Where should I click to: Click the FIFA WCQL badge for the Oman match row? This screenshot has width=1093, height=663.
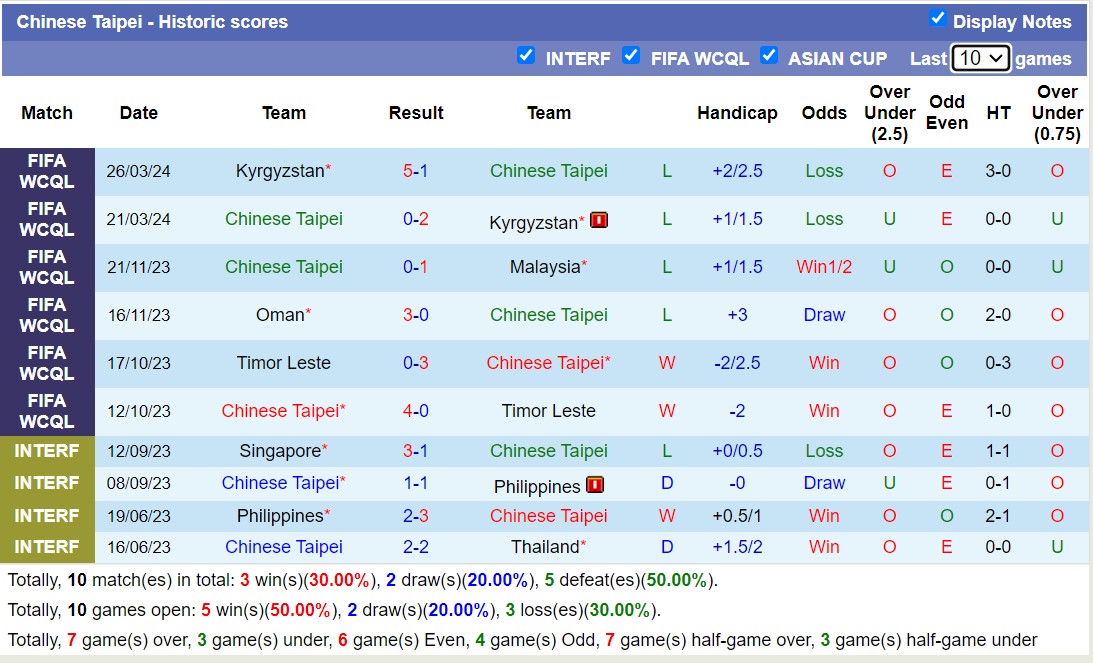coord(46,315)
